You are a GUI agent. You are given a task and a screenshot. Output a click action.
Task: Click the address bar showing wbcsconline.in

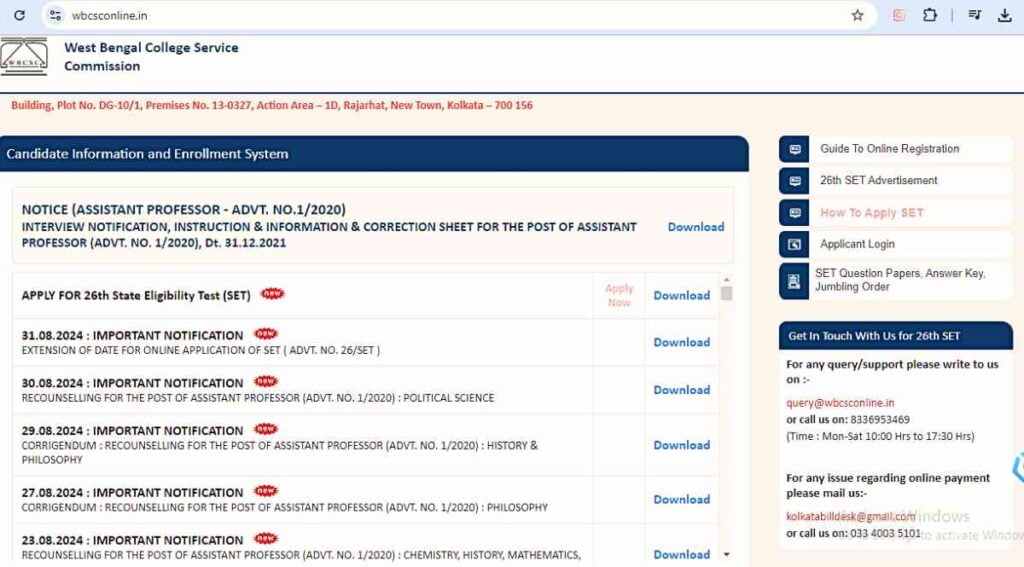click(457, 15)
